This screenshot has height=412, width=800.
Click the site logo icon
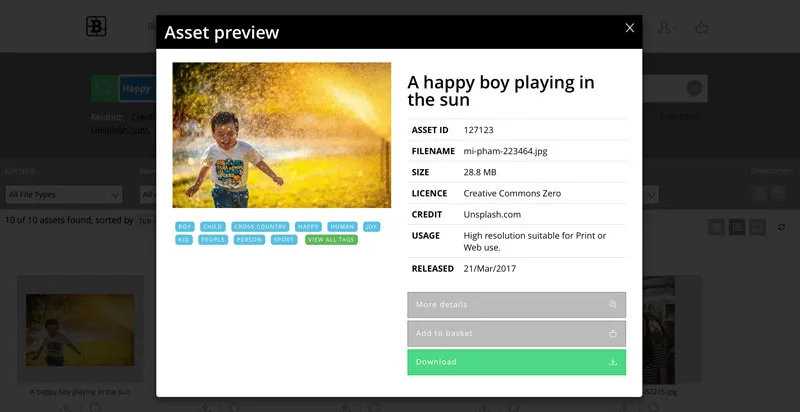[96, 27]
